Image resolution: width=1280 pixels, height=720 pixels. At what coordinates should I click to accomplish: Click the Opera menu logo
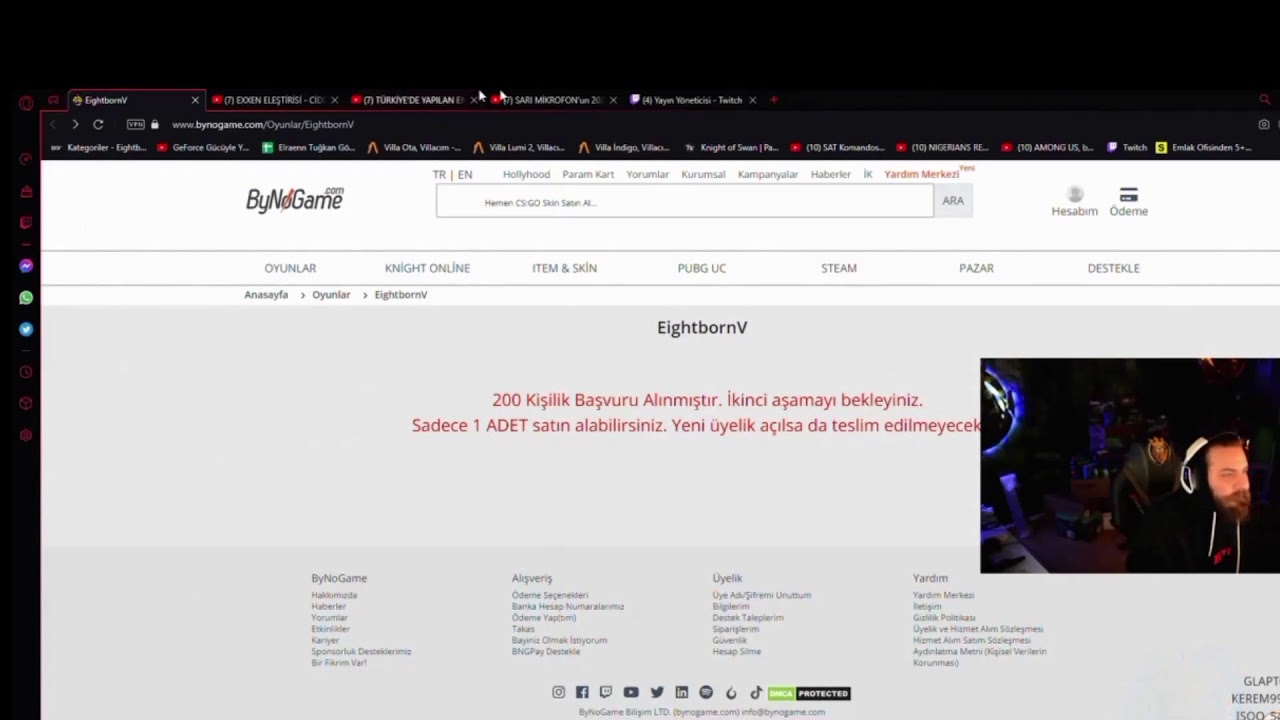coord(26,102)
